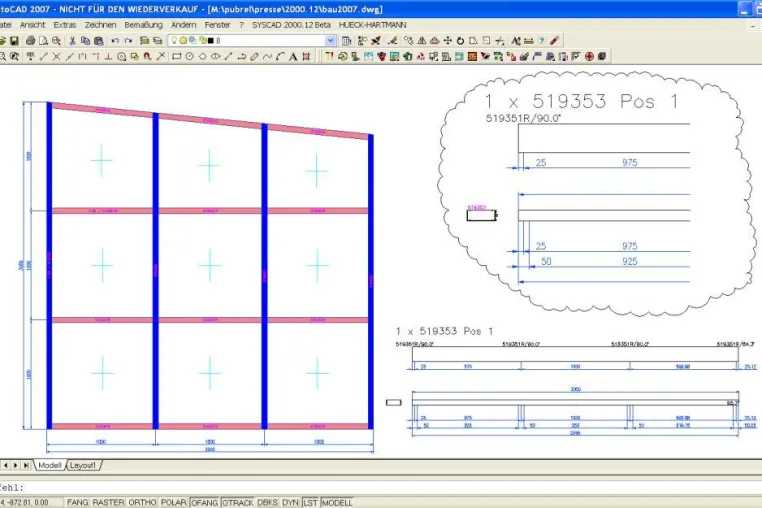Viewport: 762px width, 508px height.
Task: Click the '1 x 519353 Pos 1' cloud title
Action: pos(582,101)
